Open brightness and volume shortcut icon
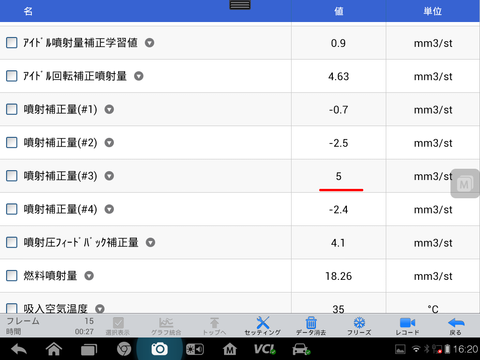The image size is (480, 360). tap(195, 349)
